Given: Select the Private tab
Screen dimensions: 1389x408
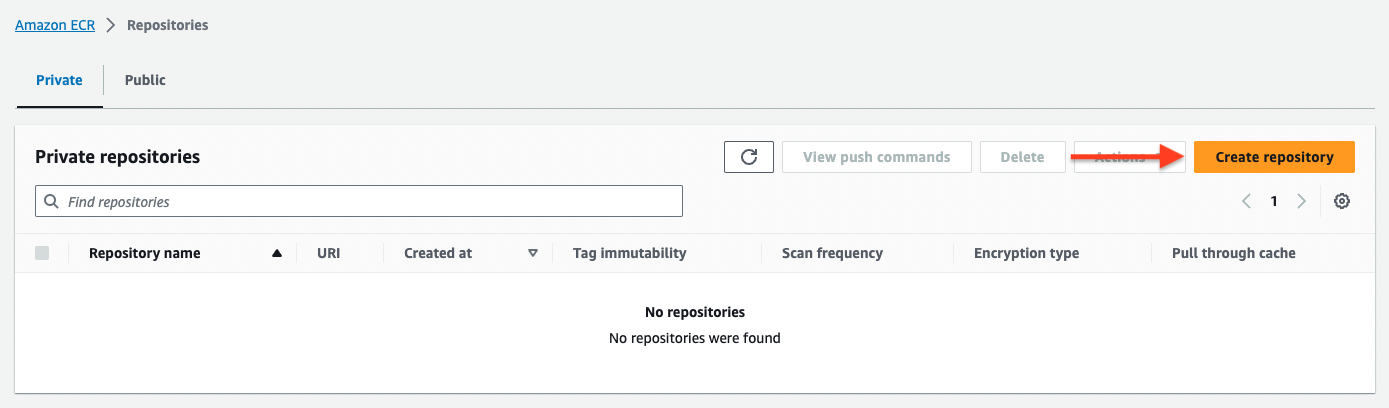Looking at the screenshot, I should coord(59,80).
